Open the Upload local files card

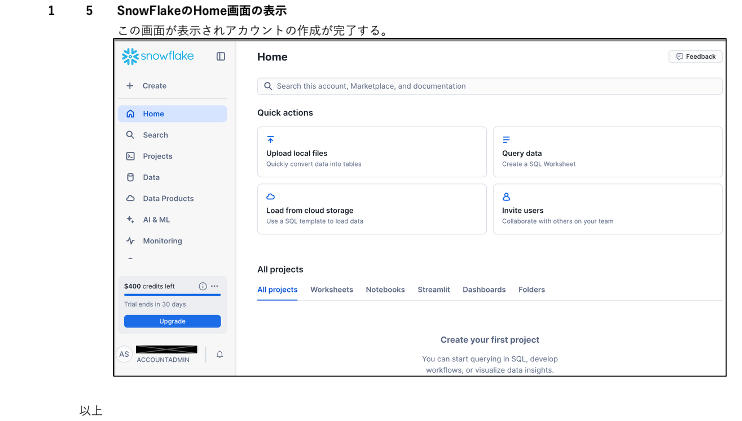point(372,152)
